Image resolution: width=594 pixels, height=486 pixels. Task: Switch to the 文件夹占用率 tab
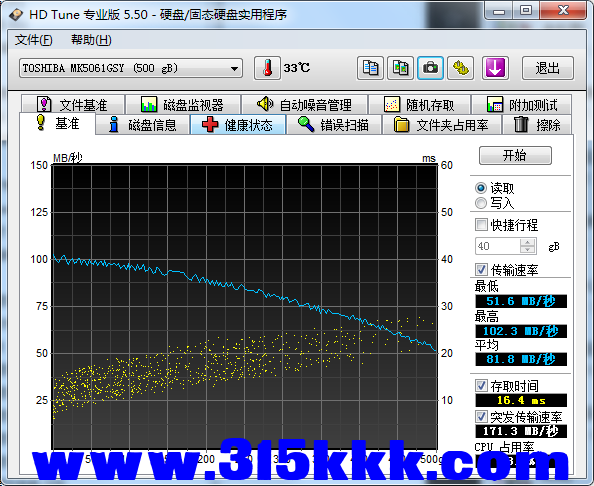(442, 125)
